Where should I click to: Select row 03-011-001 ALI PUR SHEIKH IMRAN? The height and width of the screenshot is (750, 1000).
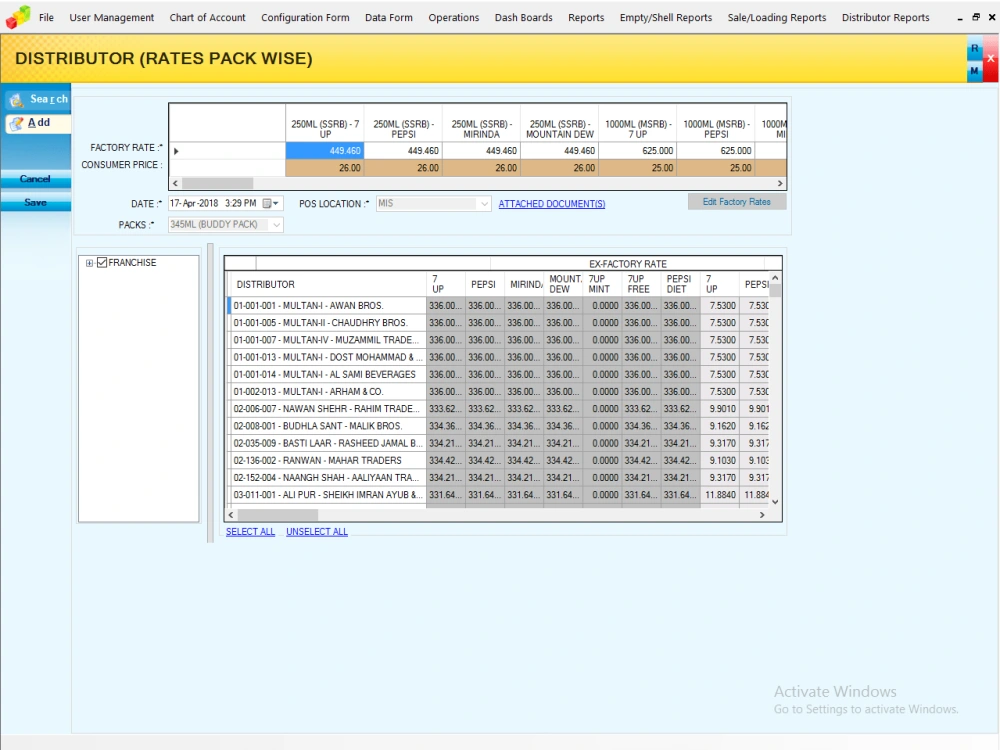[x=327, y=495]
